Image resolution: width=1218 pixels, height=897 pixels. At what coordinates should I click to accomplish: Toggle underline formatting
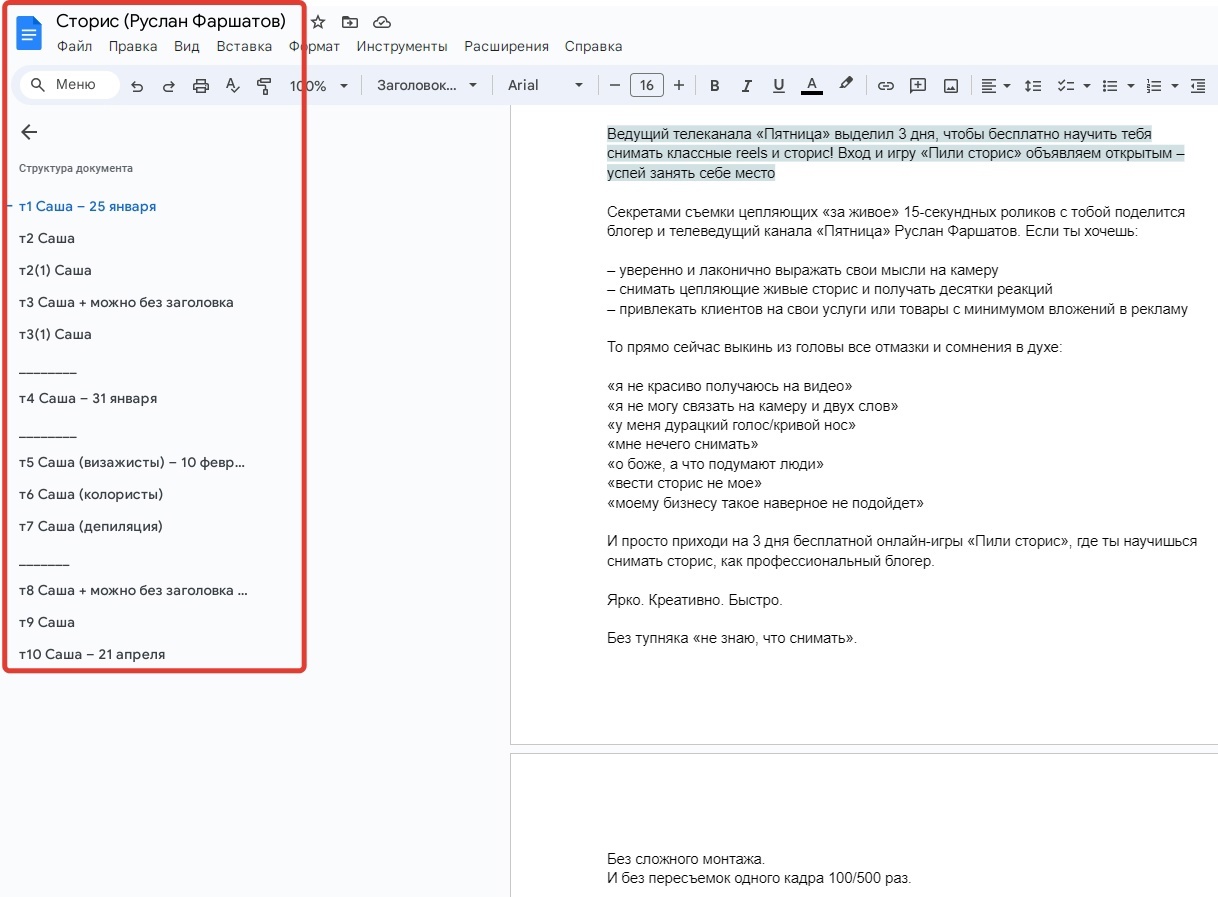(779, 86)
